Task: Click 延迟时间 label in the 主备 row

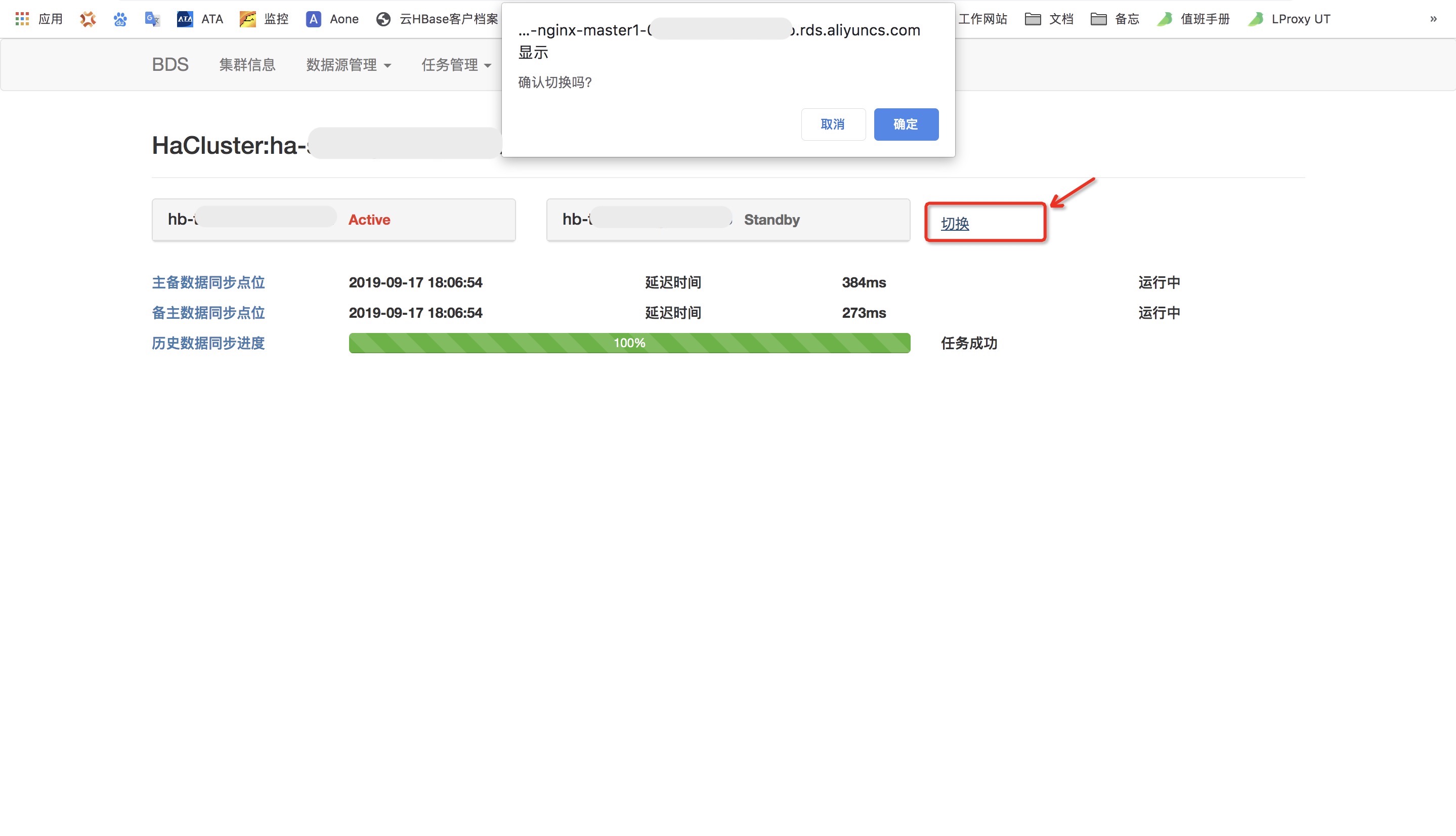Action: pos(673,282)
